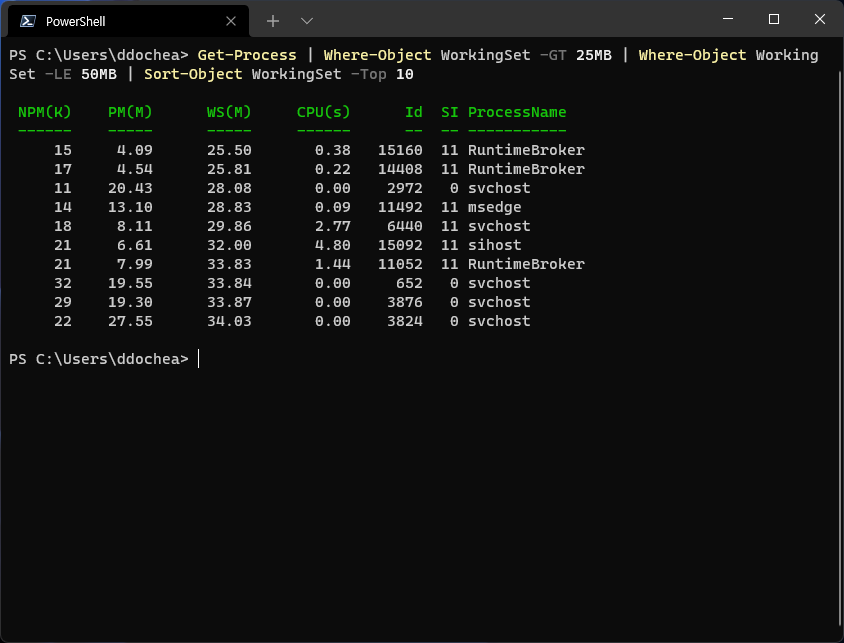Expand the new tab profile dropdown
This screenshot has height=643, width=844.
pyautogui.click(x=307, y=21)
